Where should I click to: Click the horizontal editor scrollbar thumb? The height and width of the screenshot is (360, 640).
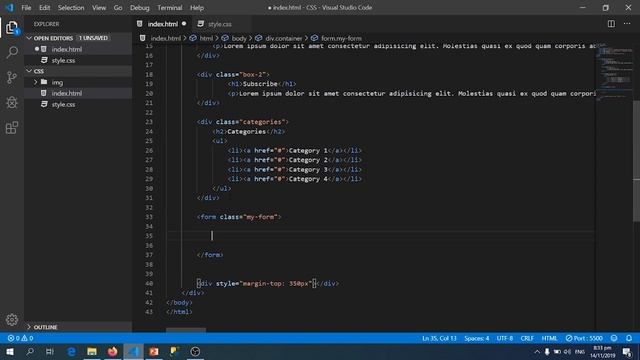(186, 329)
